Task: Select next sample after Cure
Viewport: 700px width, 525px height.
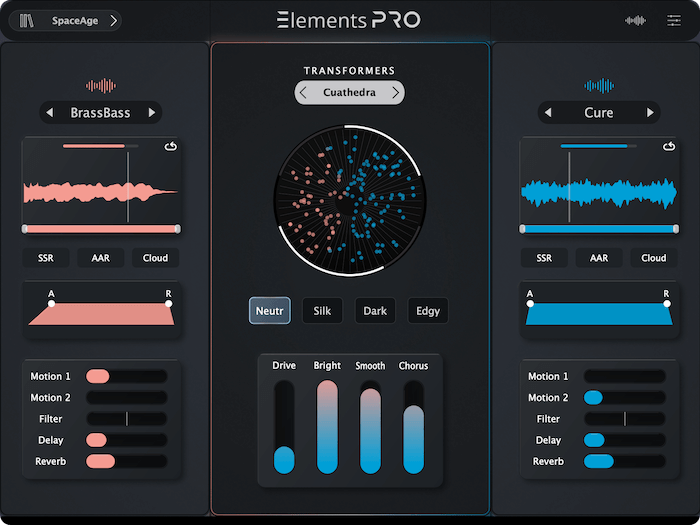Action: (x=650, y=113)
